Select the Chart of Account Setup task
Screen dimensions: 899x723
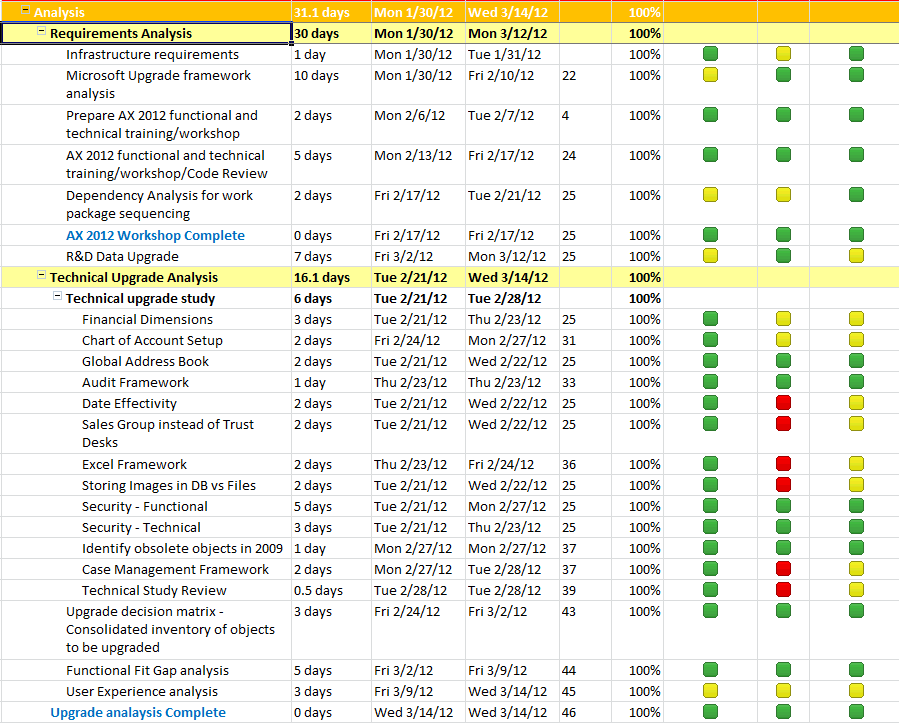152,341
